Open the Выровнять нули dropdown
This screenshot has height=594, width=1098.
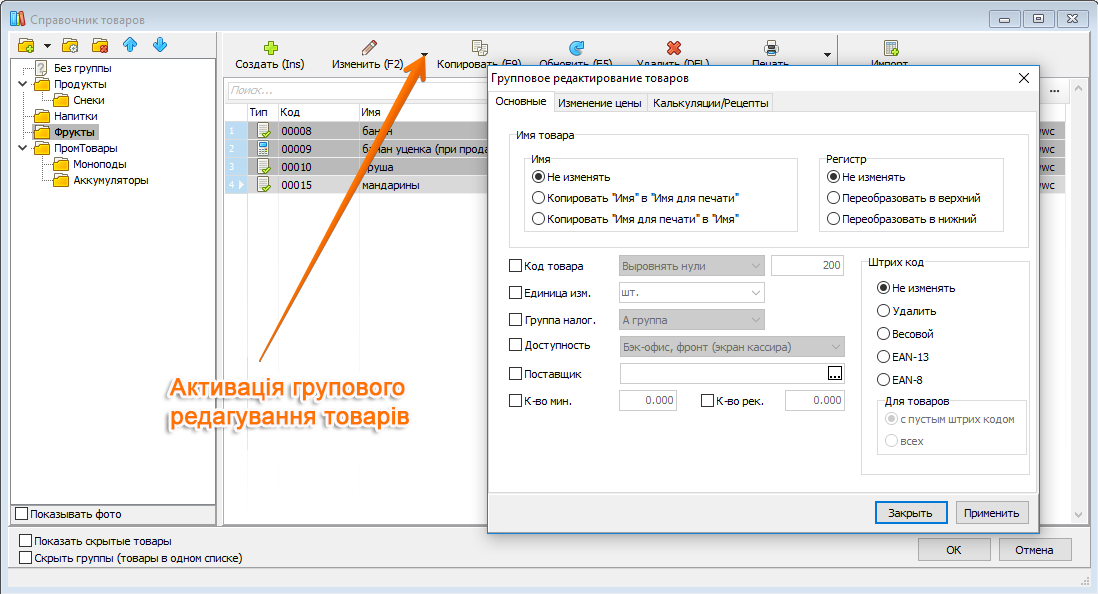point(691,266)
